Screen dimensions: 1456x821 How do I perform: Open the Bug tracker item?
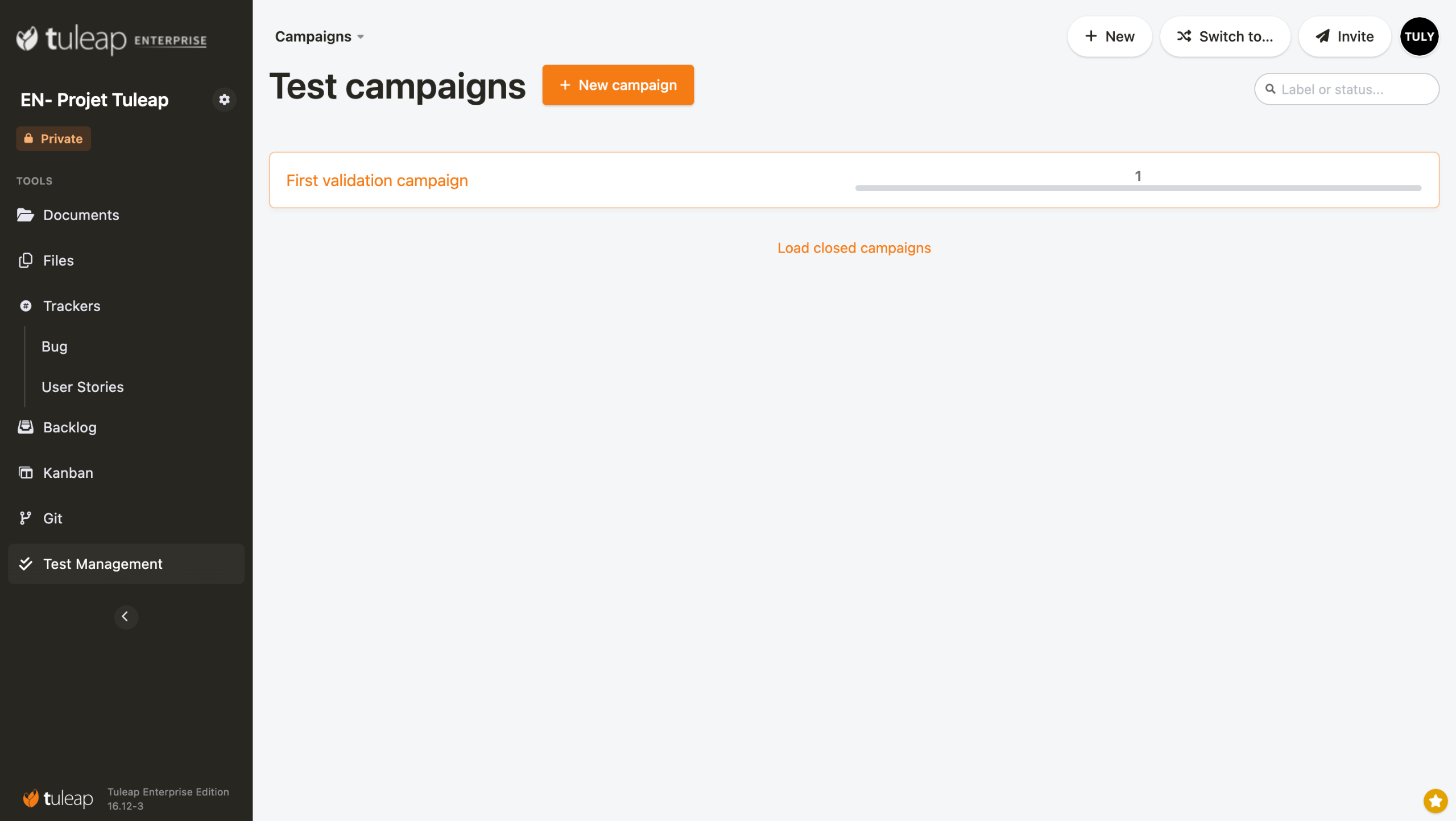tap(55, 346)
